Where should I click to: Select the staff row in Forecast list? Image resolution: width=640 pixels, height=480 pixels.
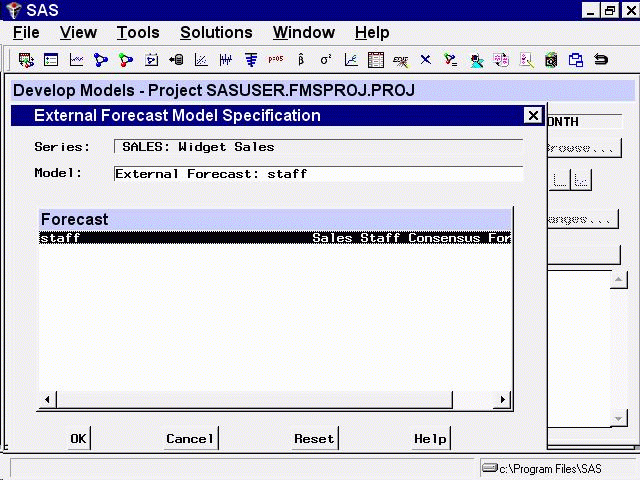[x=275, y=238]
